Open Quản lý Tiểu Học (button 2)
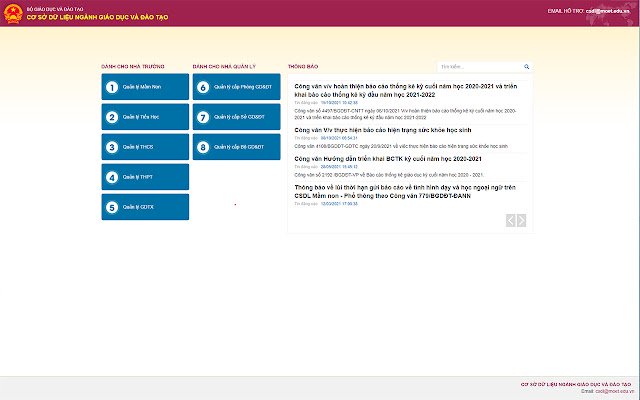 145,117
